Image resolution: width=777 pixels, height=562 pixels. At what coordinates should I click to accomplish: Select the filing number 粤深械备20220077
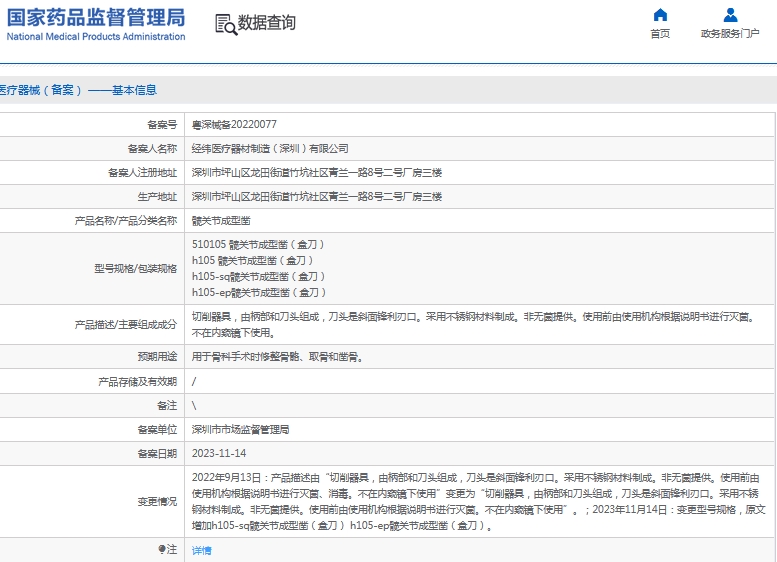point(234,124)
